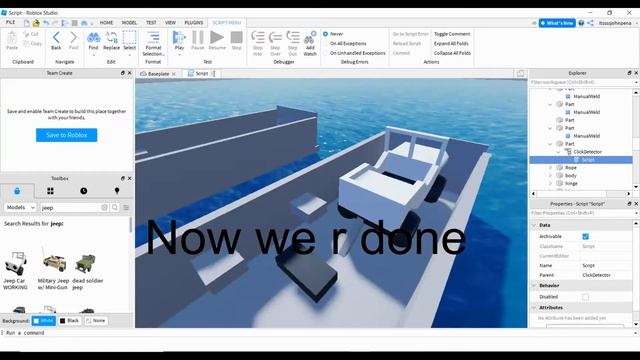Open the FILE menu
The height and width of the screenshot is (360, 640).
10,22
